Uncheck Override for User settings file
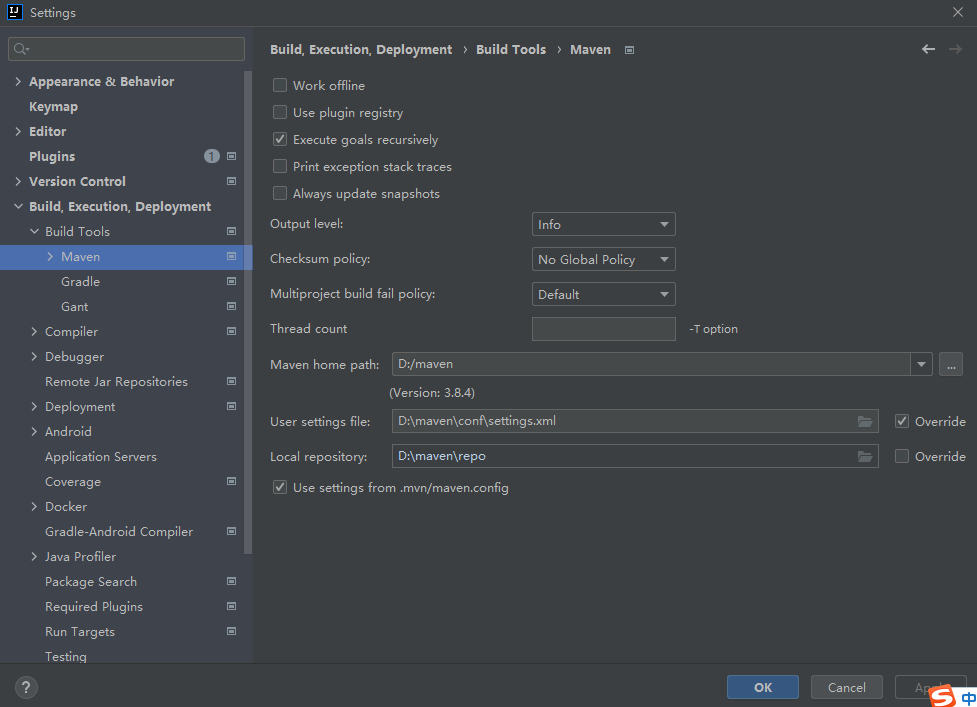The height and width of the screenshot is (707, 977). coord(902,421)
